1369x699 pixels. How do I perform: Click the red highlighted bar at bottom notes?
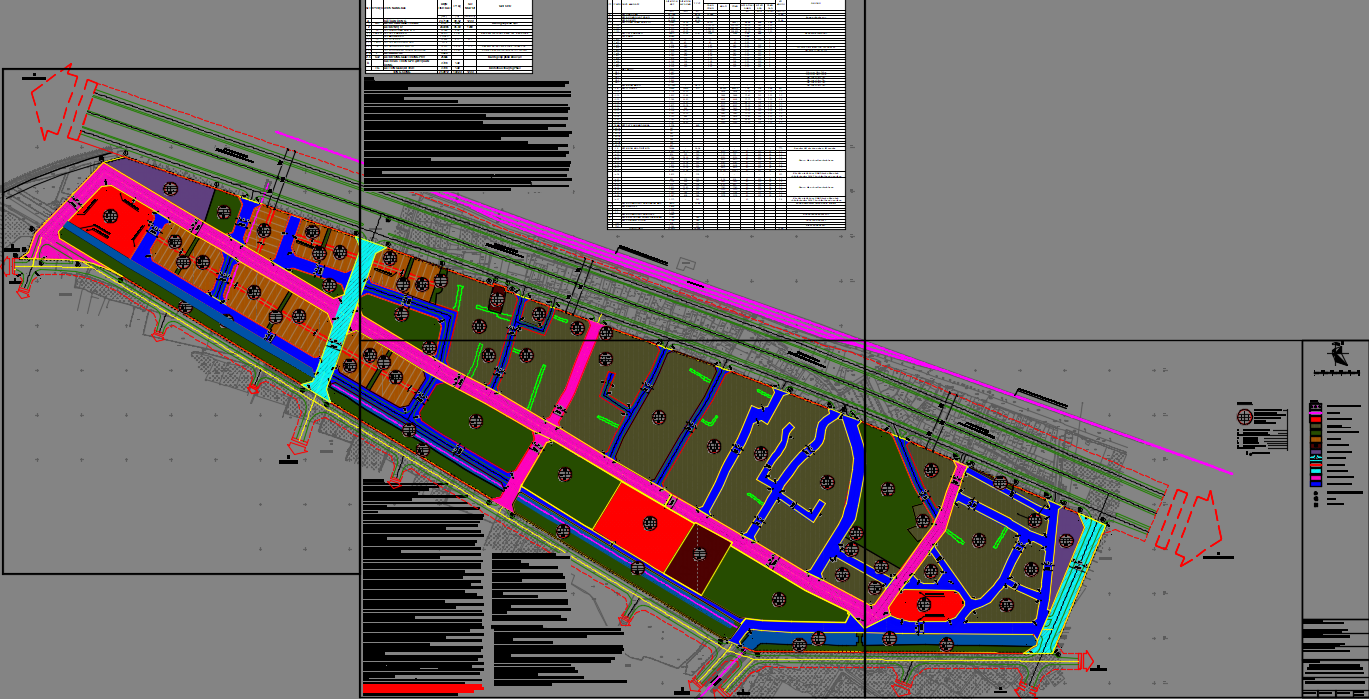(x=421, y=689)
